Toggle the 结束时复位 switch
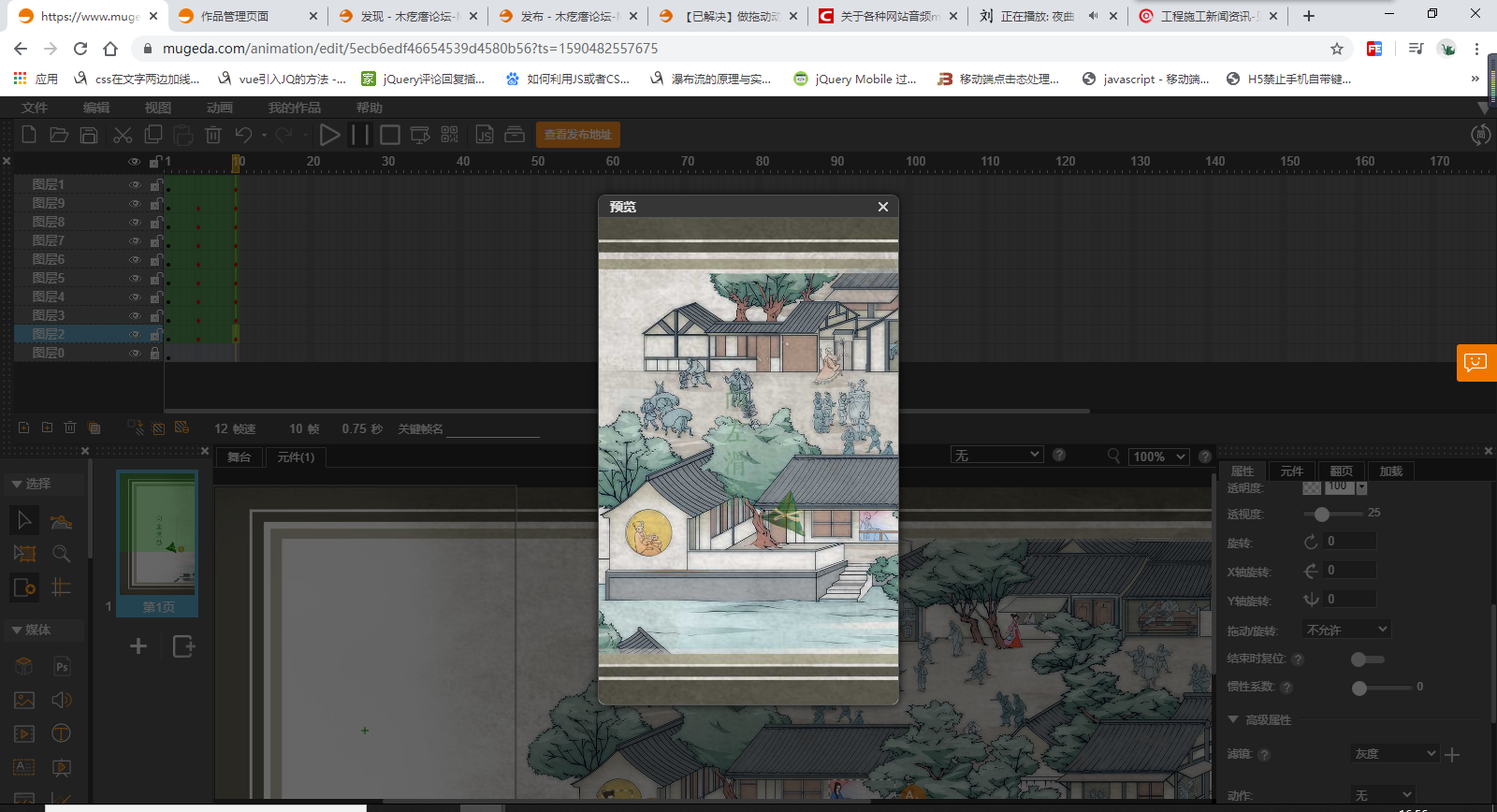This screenshot has width=1497, height=812. [x=1368, y=660]
